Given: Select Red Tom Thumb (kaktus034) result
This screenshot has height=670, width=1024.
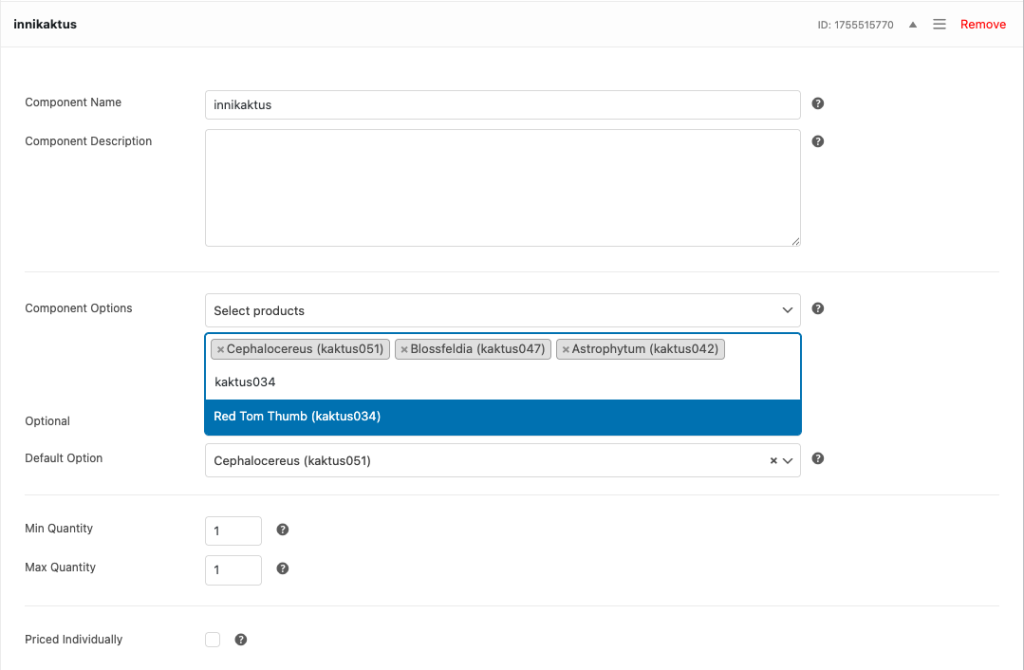Looking at the screenshot, I should (502, 417).
